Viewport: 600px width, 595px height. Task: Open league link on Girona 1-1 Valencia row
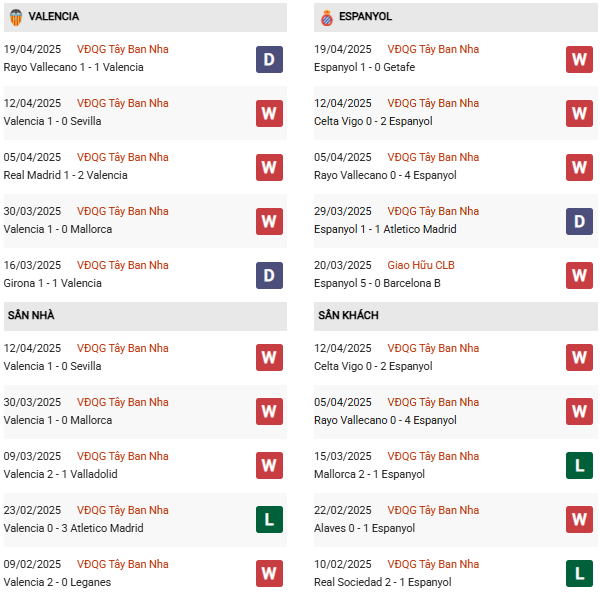click(123, 265)
